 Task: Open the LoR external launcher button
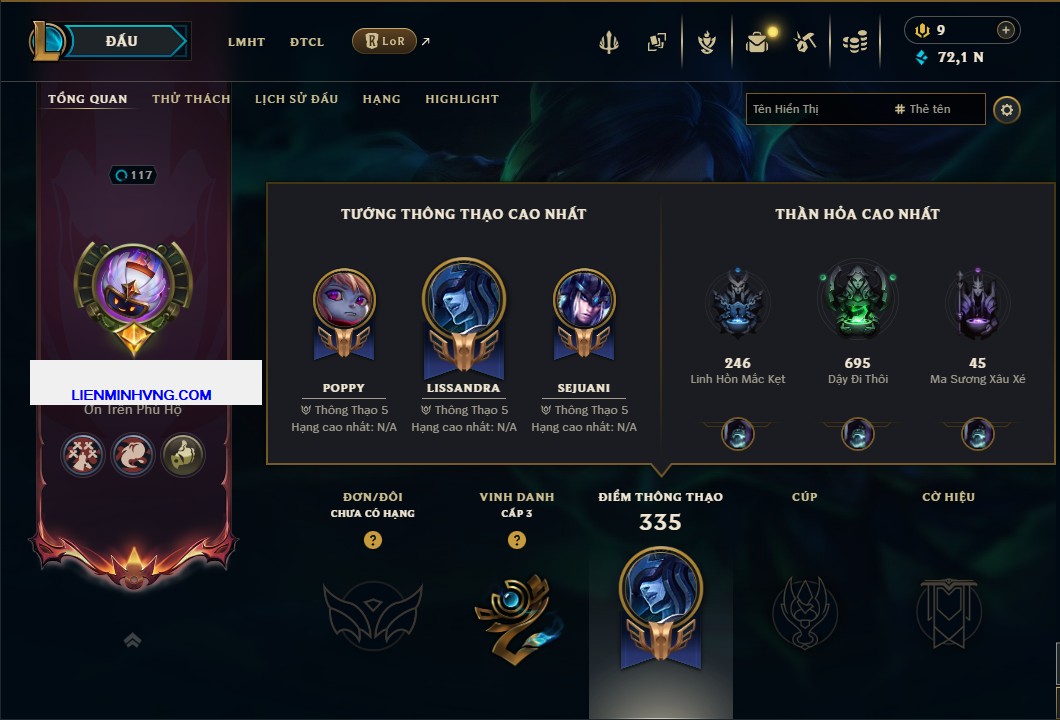384,41
